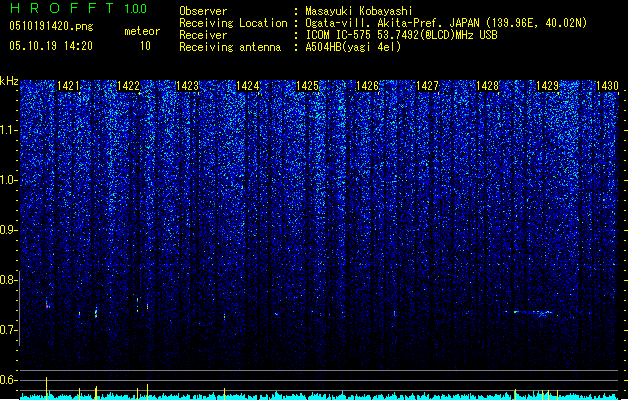Click the 'Observer' field label
The image size is (629, 400).
(x=203, y=11)
